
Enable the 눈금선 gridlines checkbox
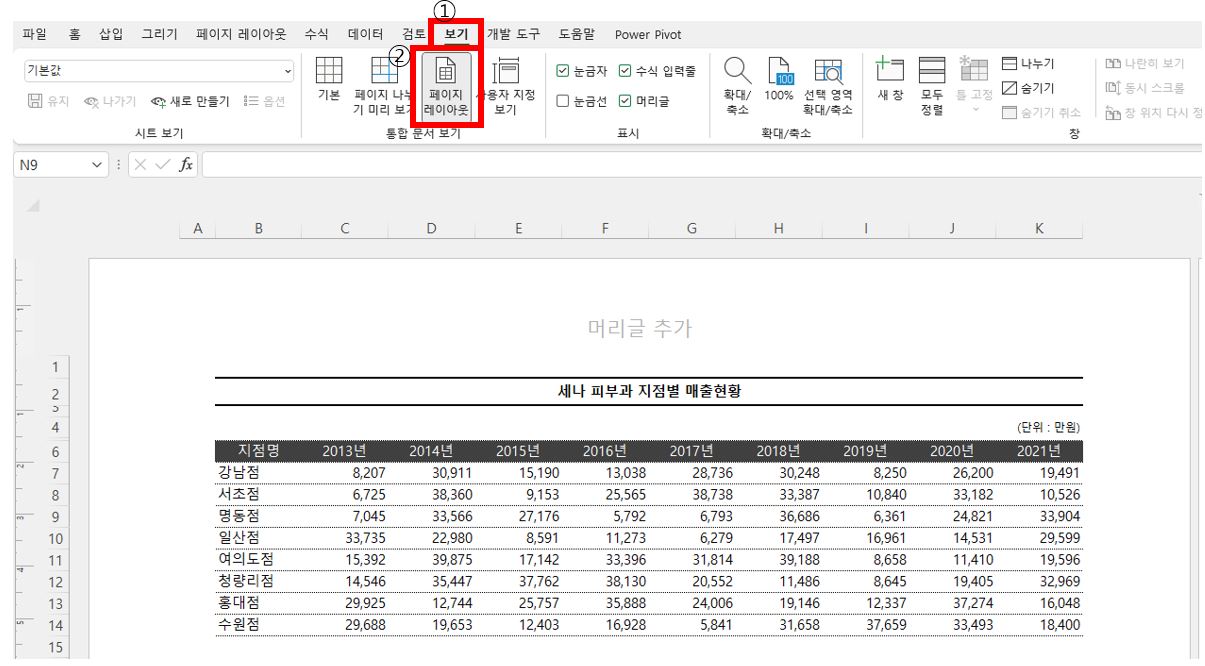coord(562,101)
